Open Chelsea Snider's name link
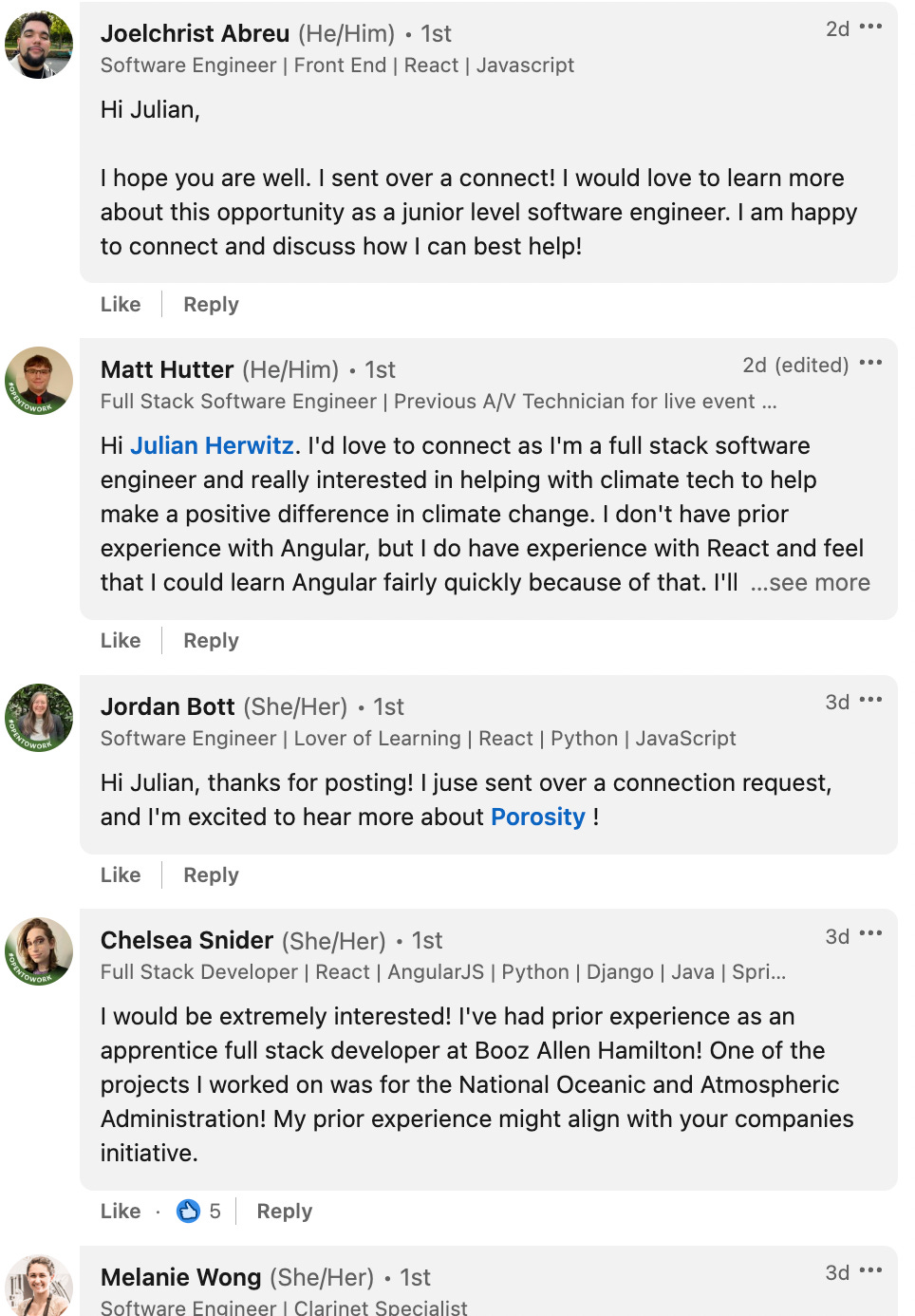Screen dimensions: 915x1316 [x=187, y=940]
